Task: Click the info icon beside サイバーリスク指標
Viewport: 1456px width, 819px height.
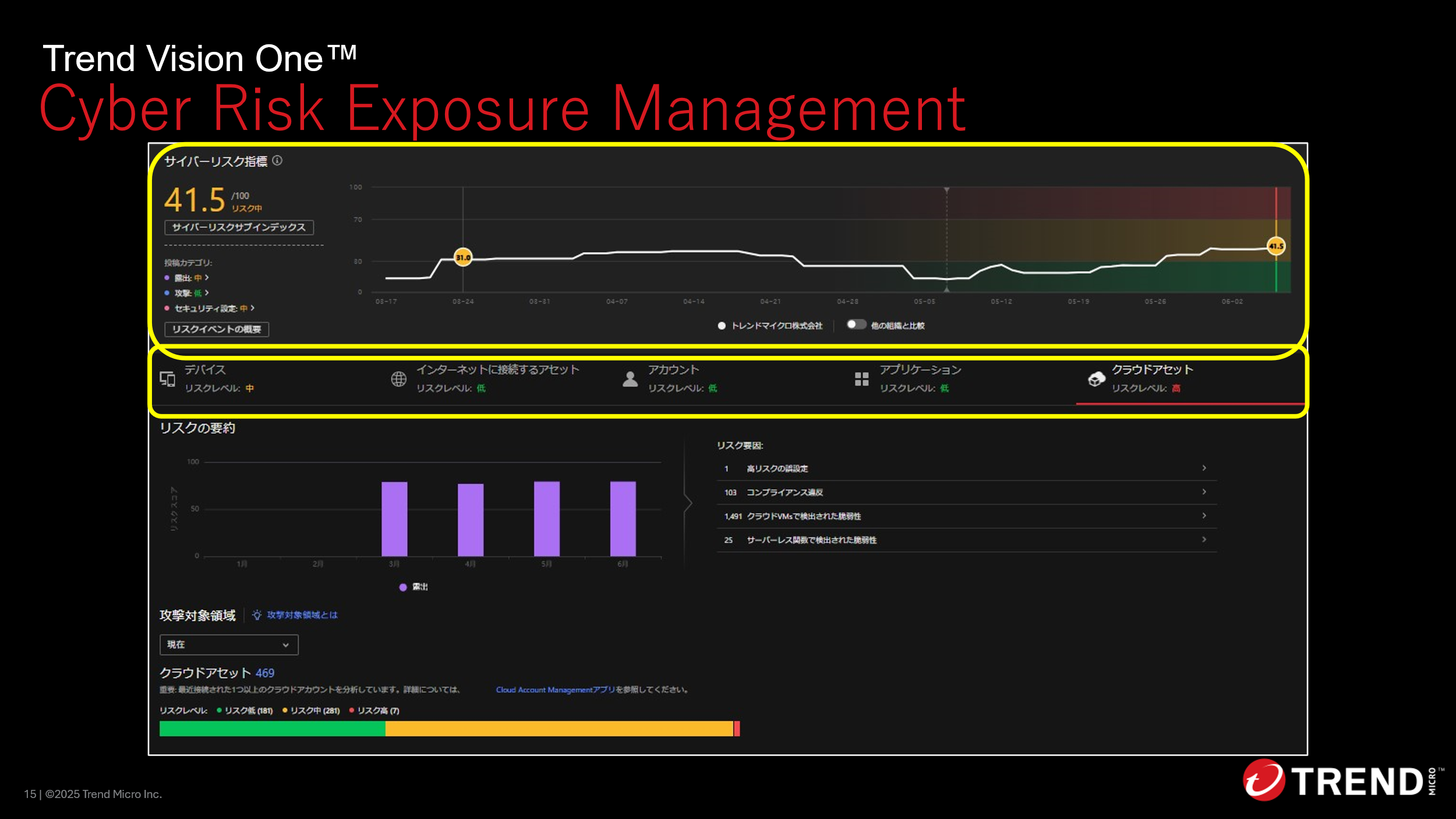Action: coord(277,160)
